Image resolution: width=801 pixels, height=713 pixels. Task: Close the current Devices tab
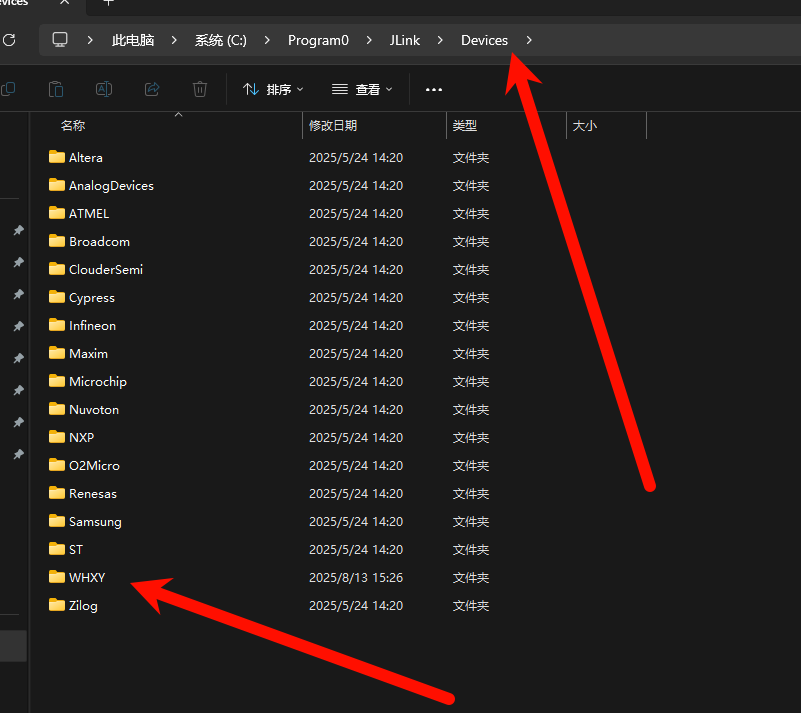(x=64, y=3)
